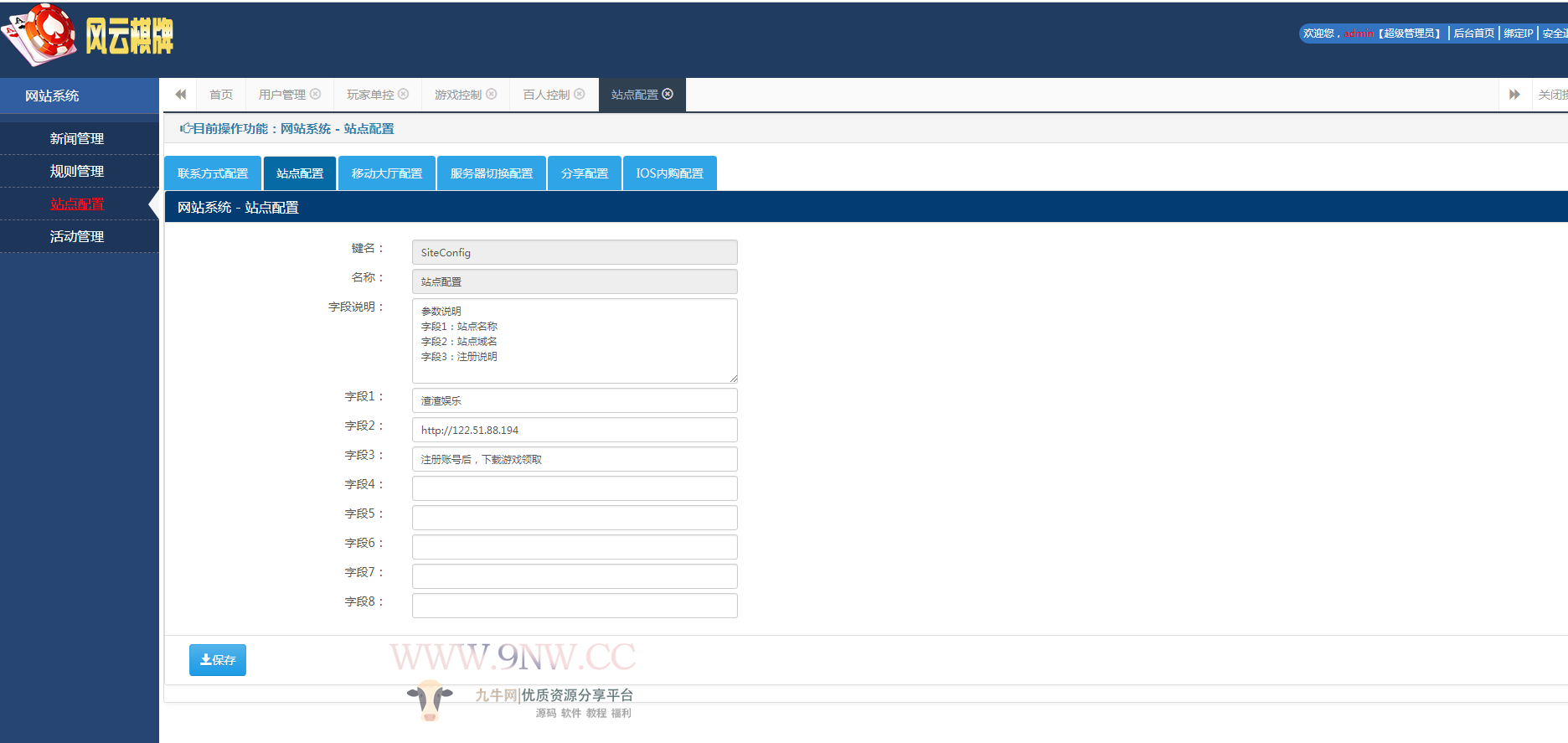Image resolution: width=1568 pixels, height=743 pixels.
Task: Close the 玩家单控 tab
Action: point(404,94)
